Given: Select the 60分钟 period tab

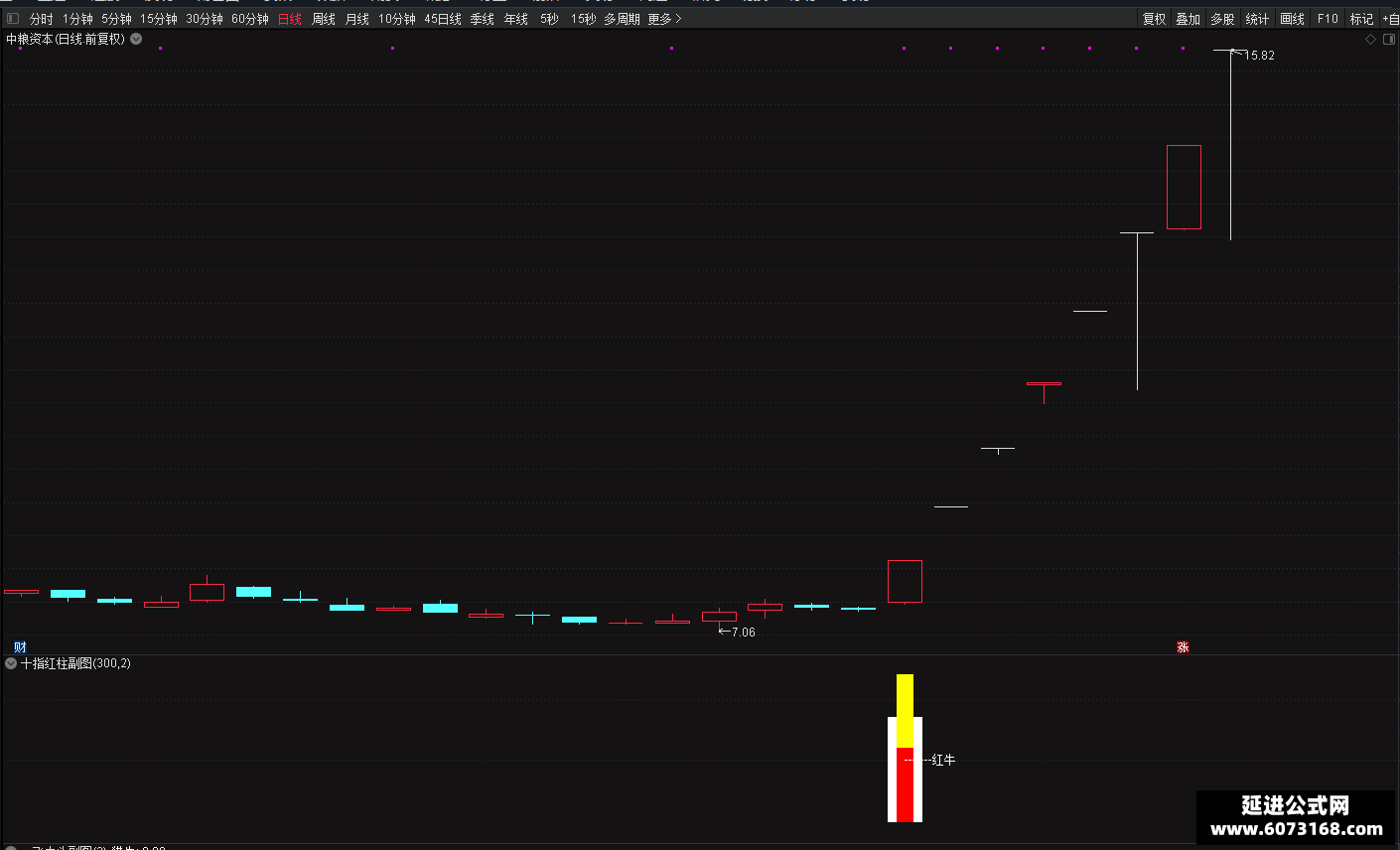Looking at the screenshot, I should [x=250, y=19].
